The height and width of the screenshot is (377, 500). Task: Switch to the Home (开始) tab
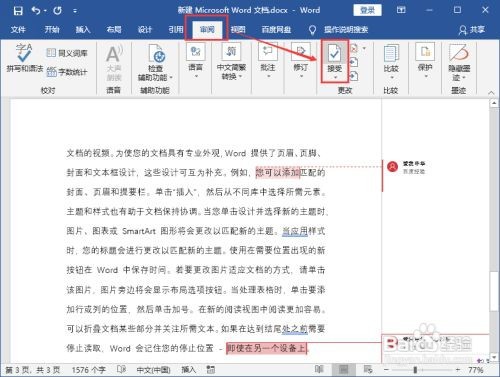coord(52,30)
